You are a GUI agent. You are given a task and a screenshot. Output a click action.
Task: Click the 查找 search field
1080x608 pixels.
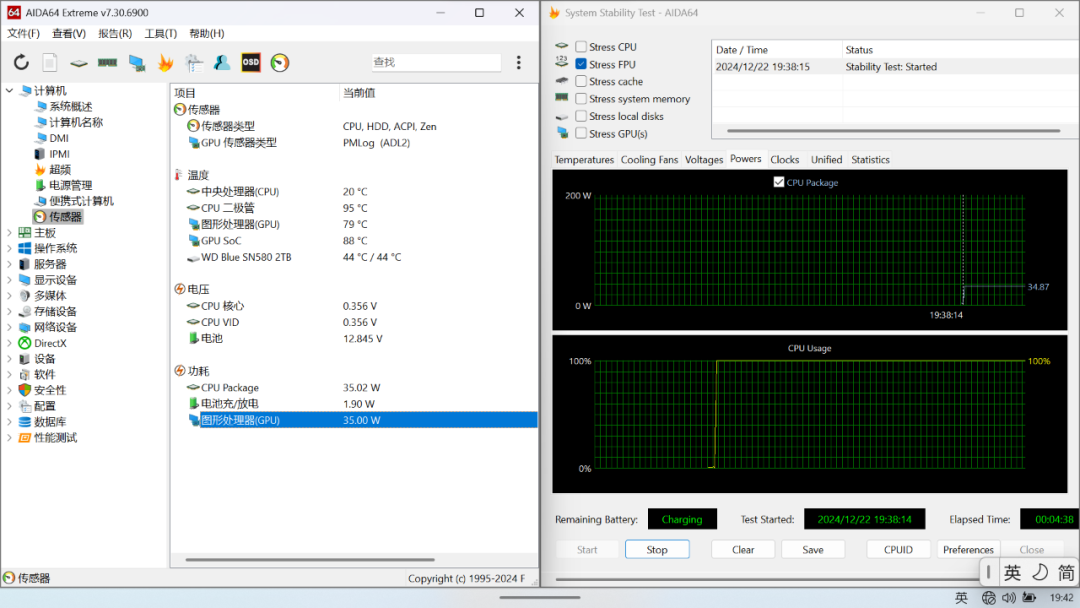tap(435, 62)
